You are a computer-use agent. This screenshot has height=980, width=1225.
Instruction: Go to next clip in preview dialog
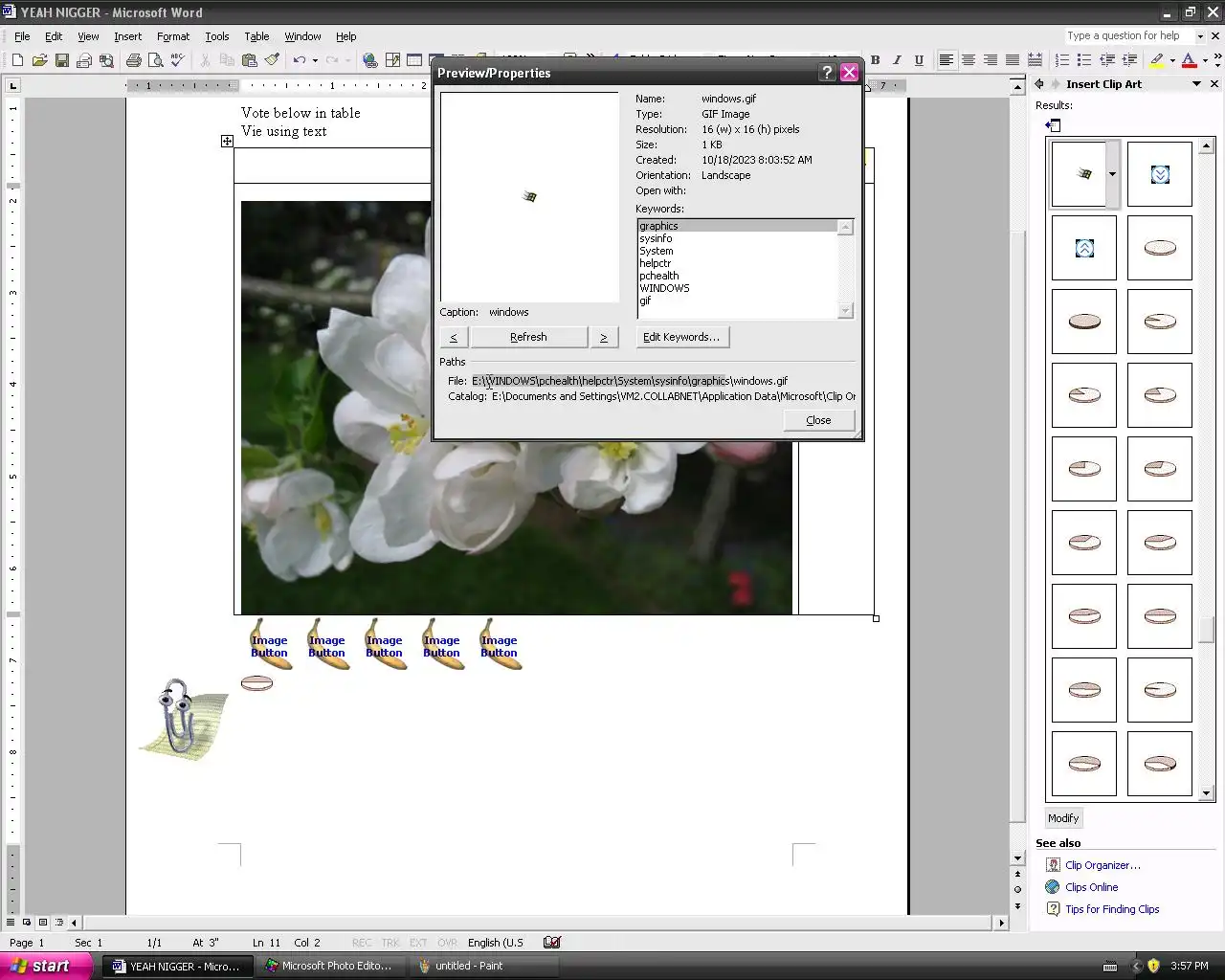point(603,337)
